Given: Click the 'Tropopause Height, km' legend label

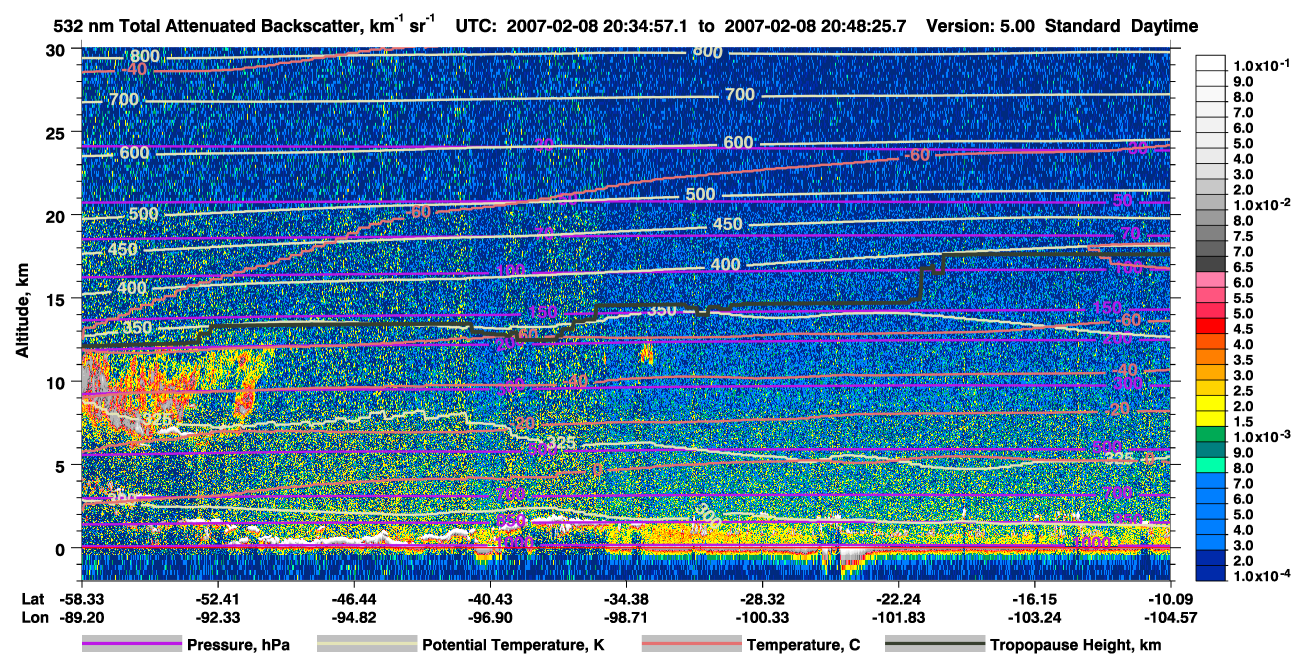Looking at the screenshot, I should pos(1075,645).
